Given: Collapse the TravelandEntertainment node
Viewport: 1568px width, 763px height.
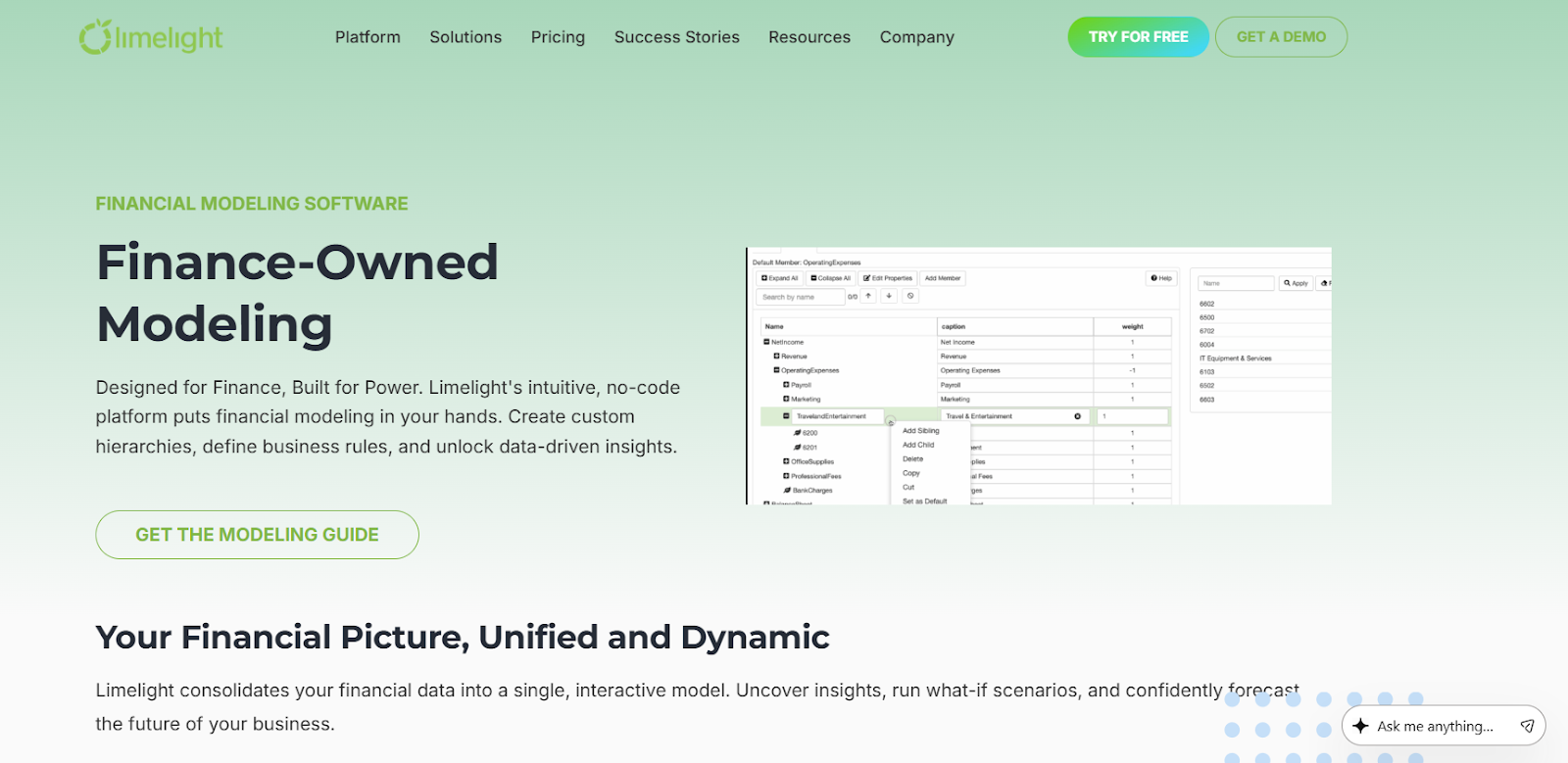Looking at the screenshot, I should pyautogui.click(x=786, y=416).
